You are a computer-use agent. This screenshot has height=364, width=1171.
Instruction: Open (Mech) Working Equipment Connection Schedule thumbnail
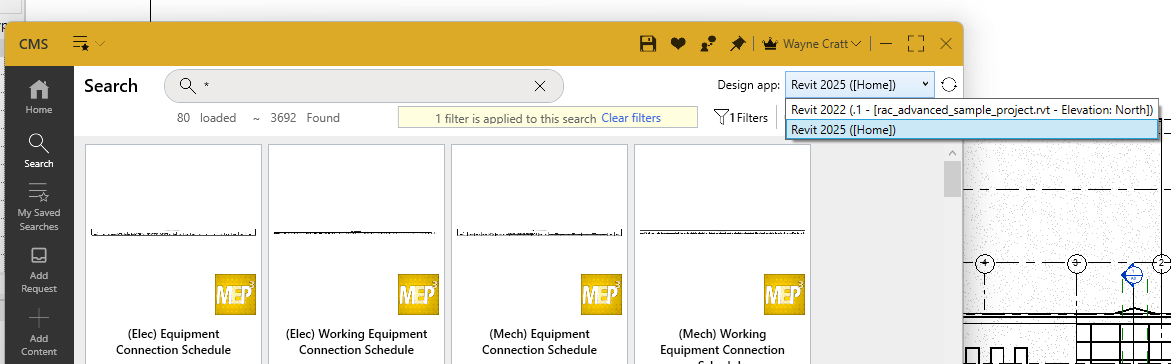(722, 233)
